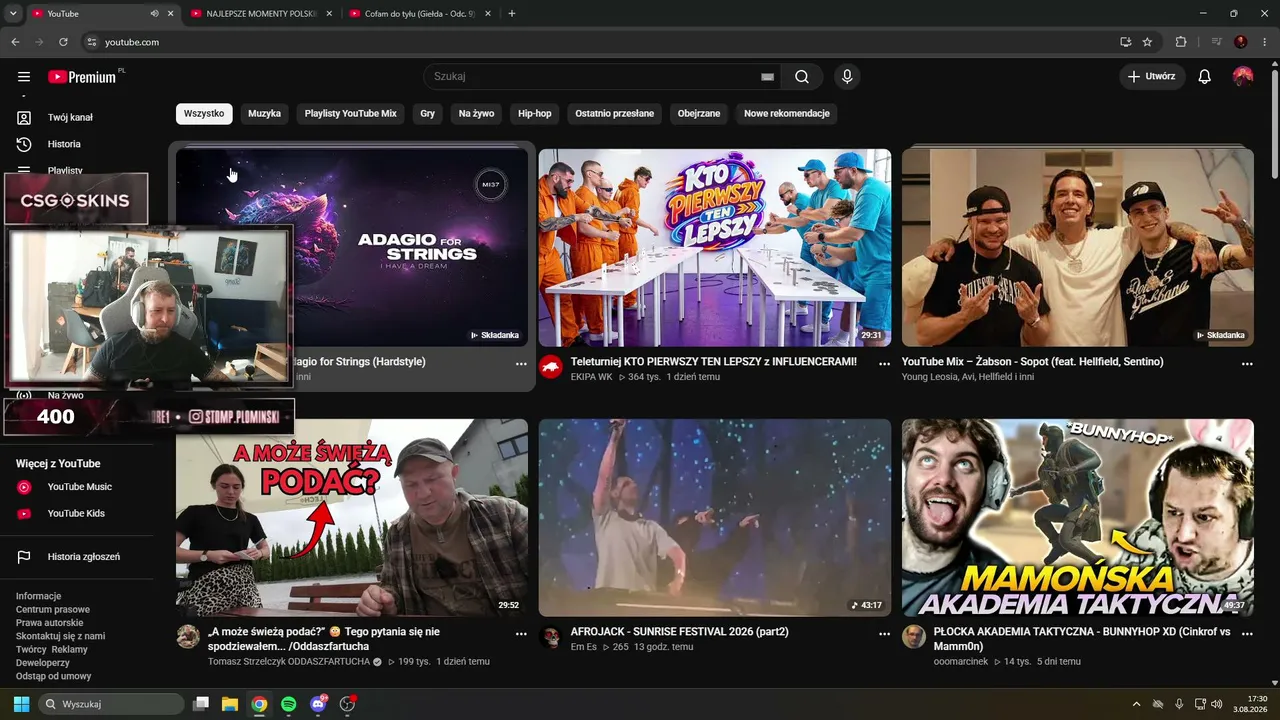The height and width of the screenshot is (720, 1280).
Task: Open Em Es channel avatar
Action: pyautogui.click(x=551, y=637)
